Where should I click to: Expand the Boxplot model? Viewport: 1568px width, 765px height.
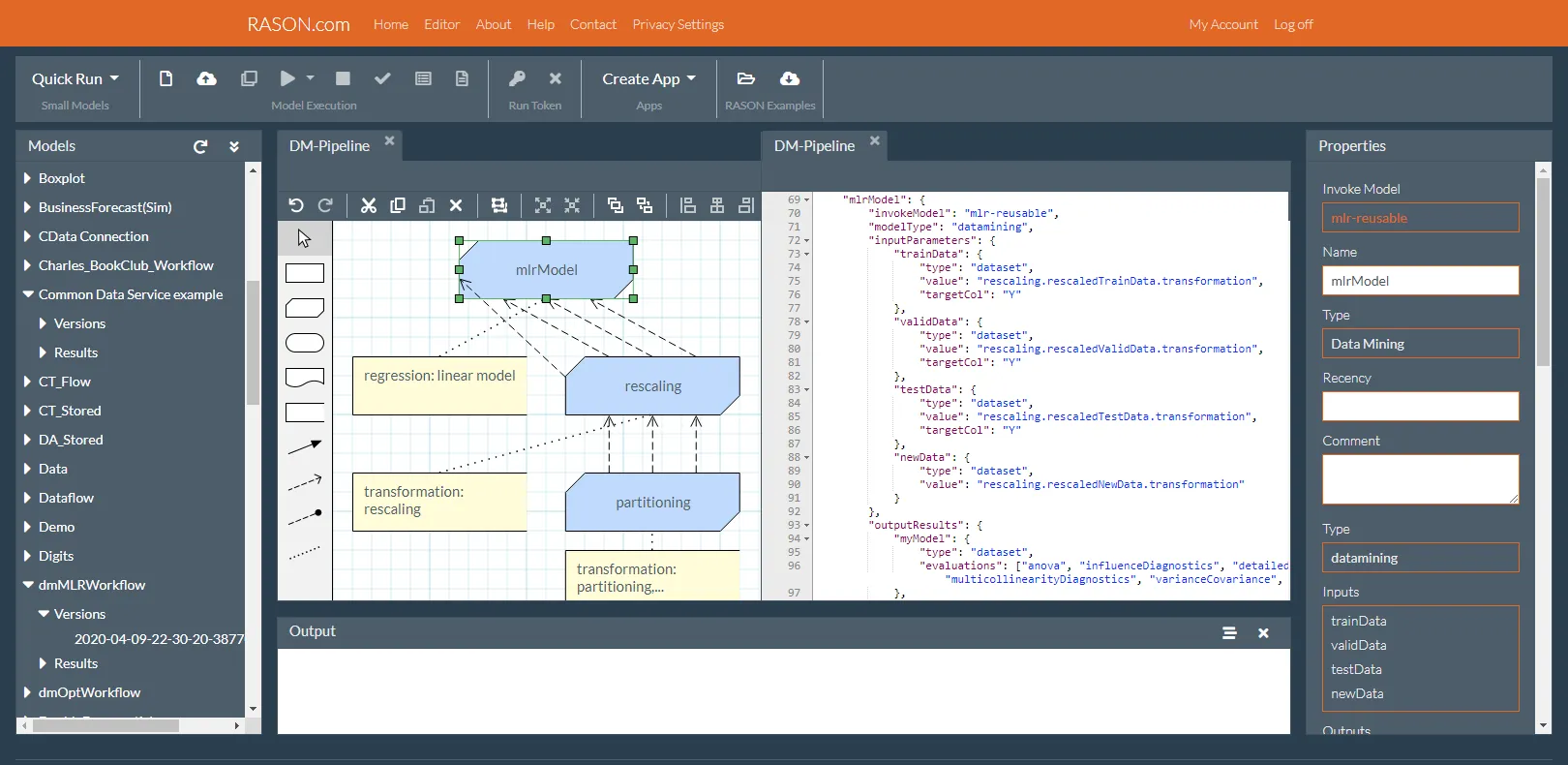point(28,178)
